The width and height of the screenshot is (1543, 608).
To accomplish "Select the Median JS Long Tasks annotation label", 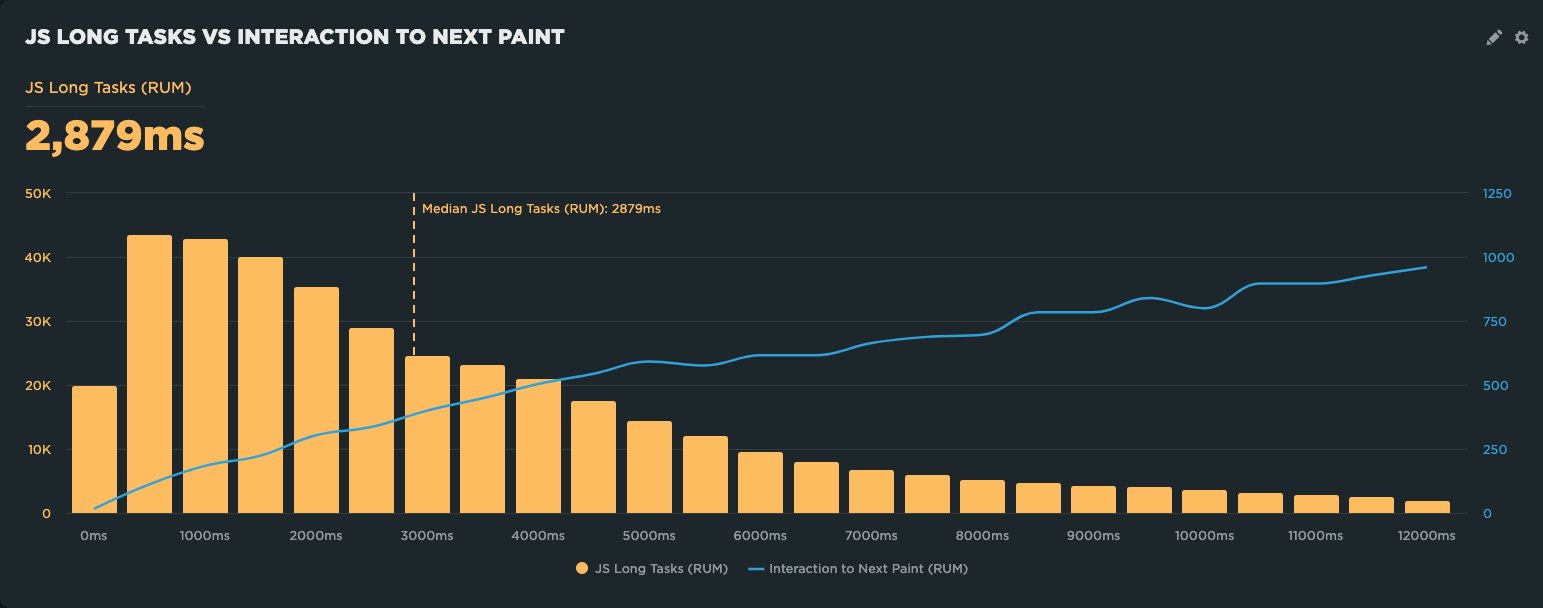I will point(540,209).
